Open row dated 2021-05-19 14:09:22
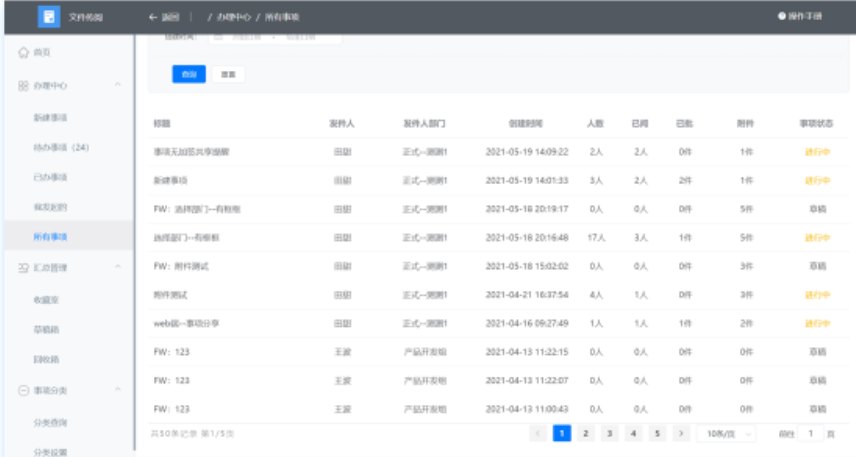Image resolution: width=856 pixels, height=457 pixels. pos(498,152)
